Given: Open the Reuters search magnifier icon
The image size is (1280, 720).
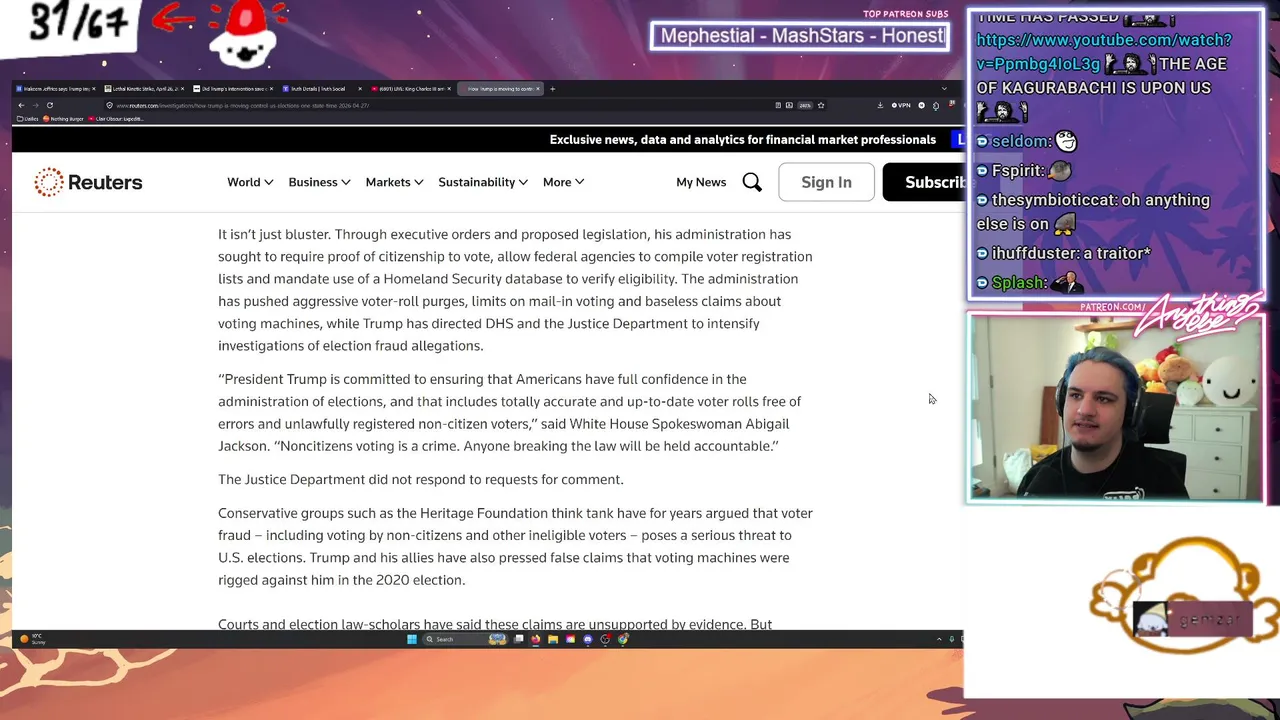Looking at the screenshot, I should coord(752,182).
